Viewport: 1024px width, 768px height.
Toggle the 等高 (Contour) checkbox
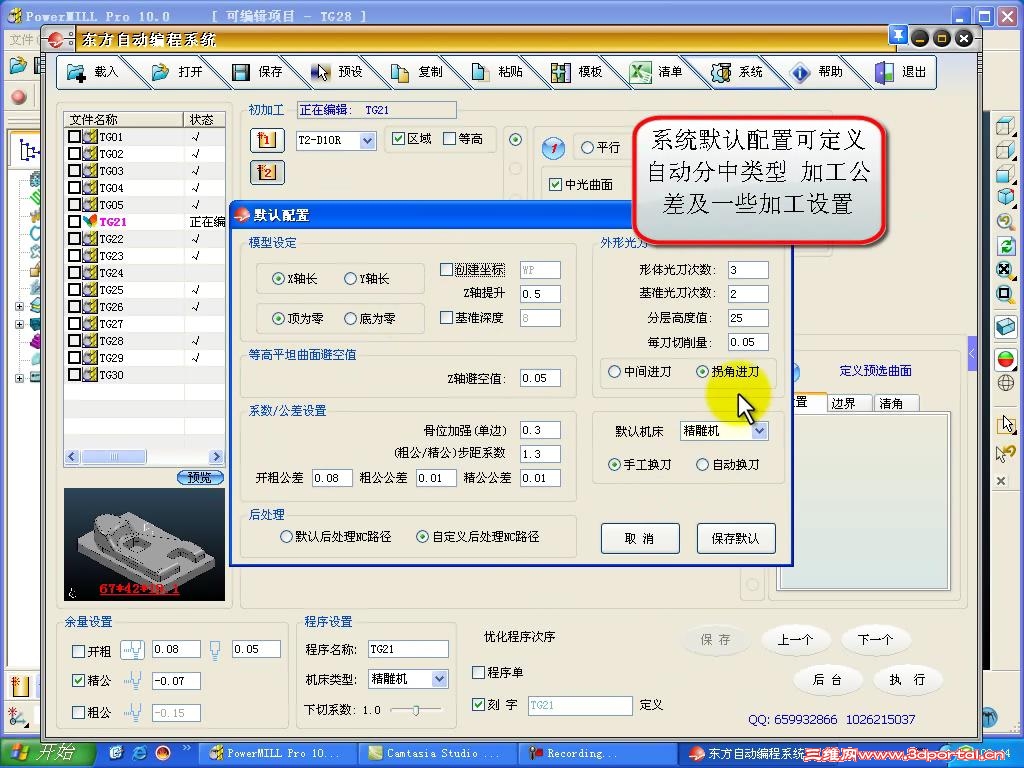pos(449,138)
